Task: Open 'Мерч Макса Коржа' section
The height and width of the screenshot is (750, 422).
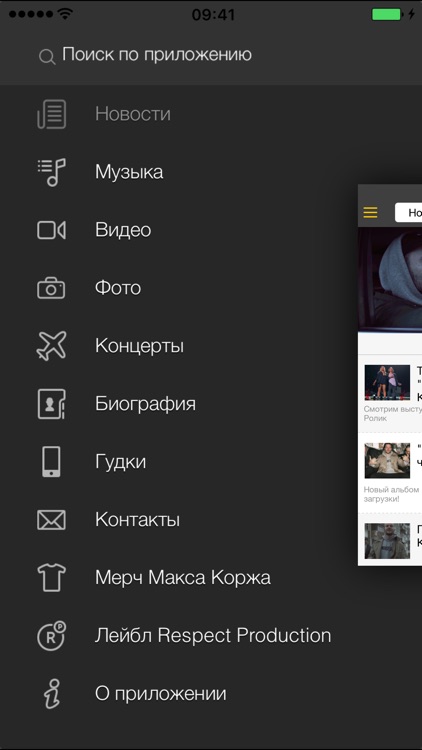Action: 183,578
